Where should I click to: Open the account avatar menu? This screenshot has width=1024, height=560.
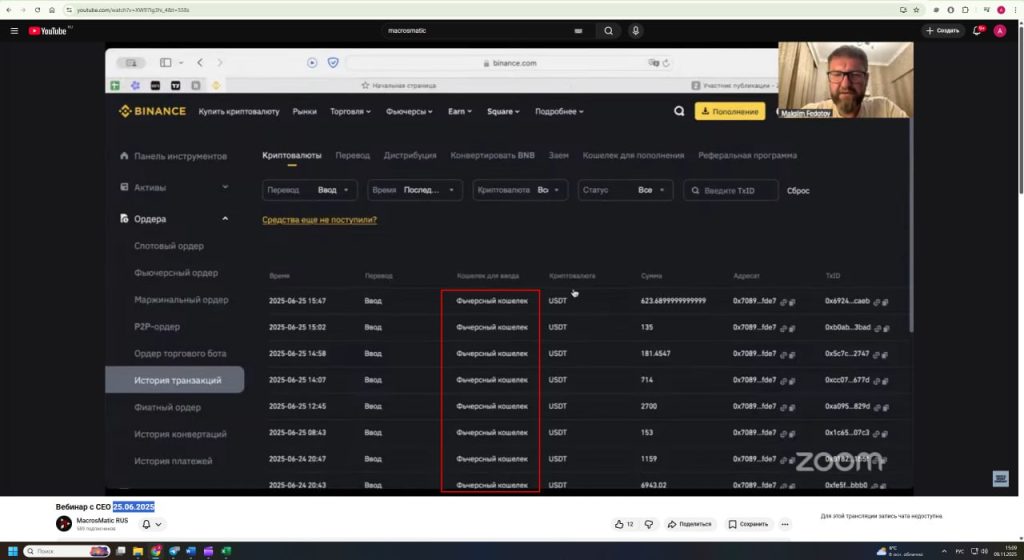tap(1000, 31)
